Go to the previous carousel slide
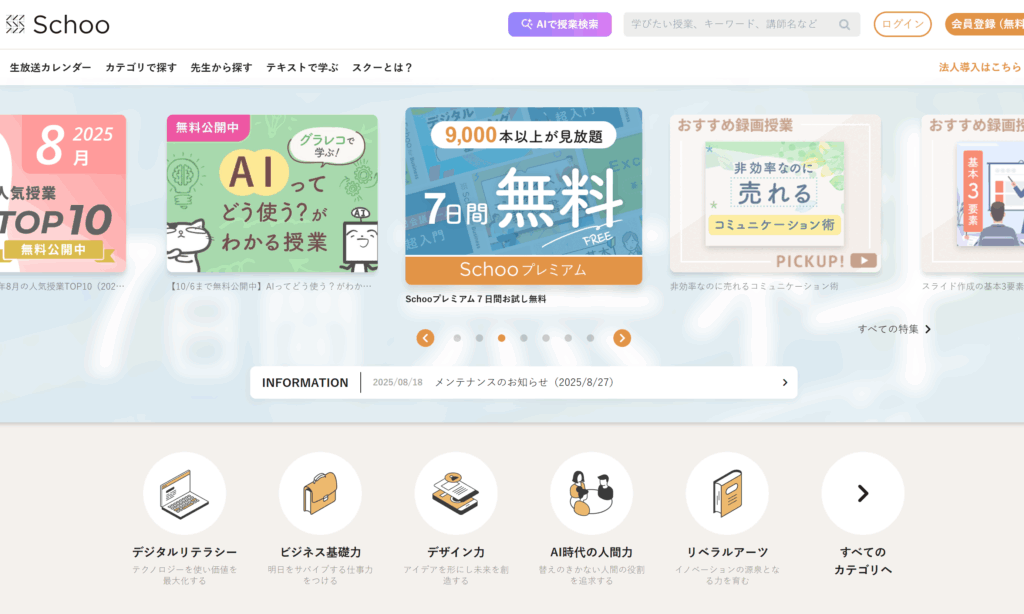 pyautogui.click(x=425, y=338)
